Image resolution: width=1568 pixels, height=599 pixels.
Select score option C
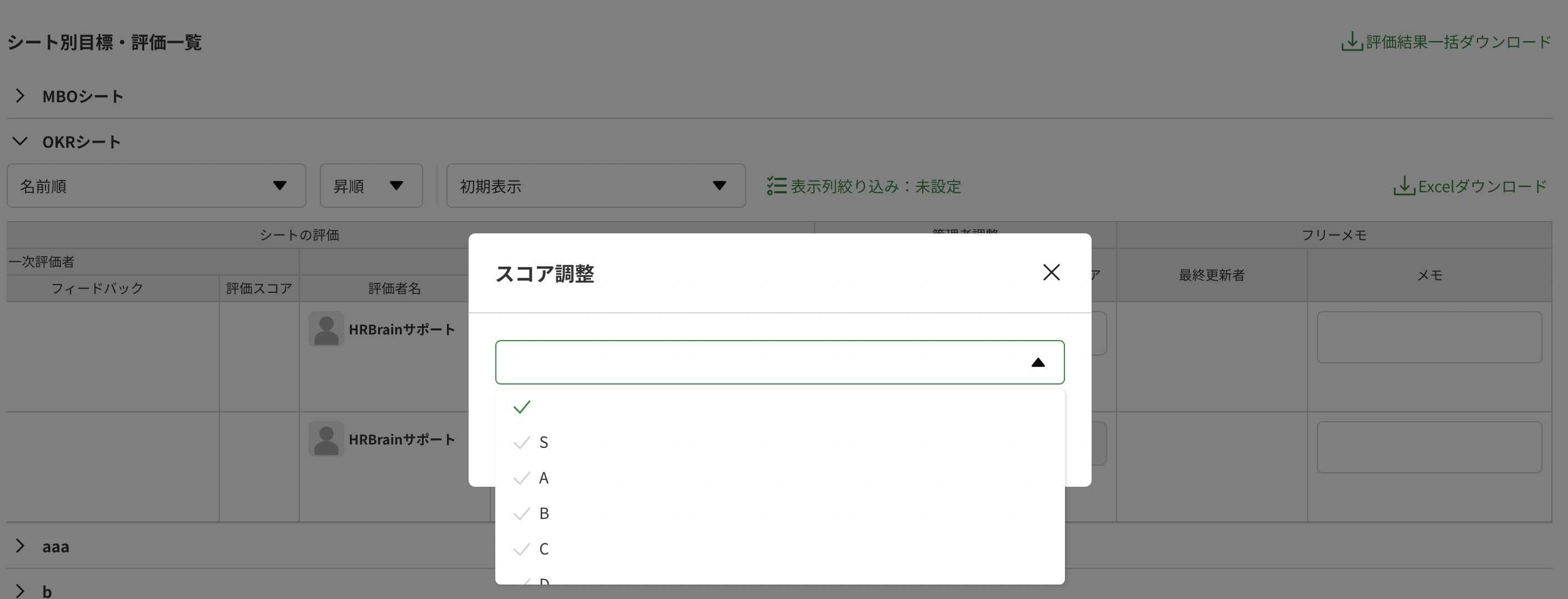coord(544,548)
